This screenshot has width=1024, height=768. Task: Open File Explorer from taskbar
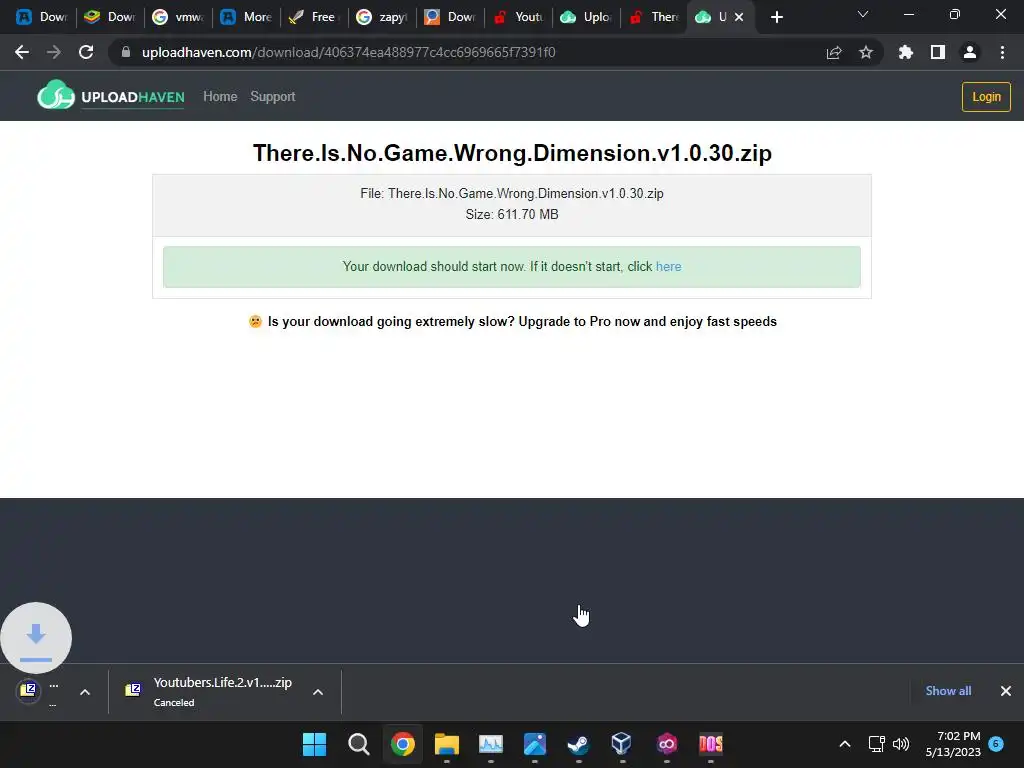coord(447,744)
